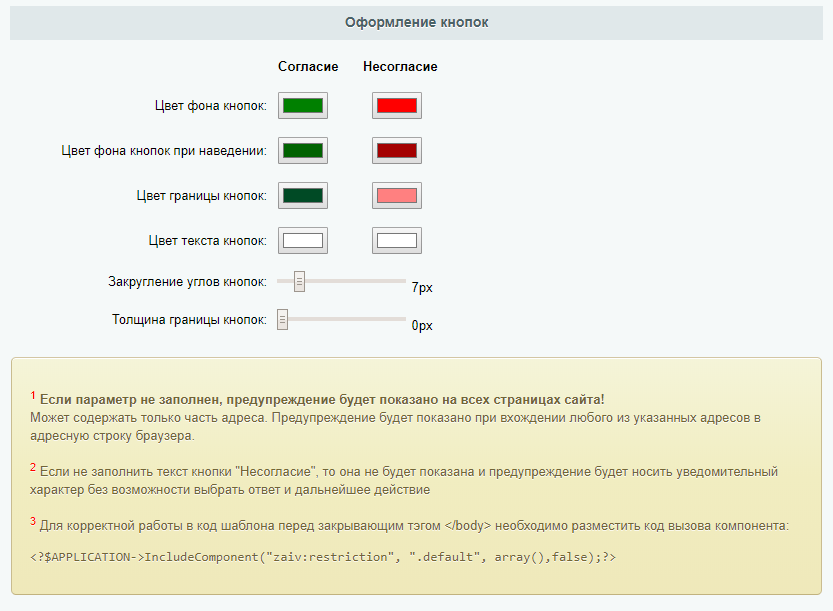The height and width of the screenshot is (611, 833).
Task: Click the 'Несогласие' column heading
Action: tap(400, 67)
